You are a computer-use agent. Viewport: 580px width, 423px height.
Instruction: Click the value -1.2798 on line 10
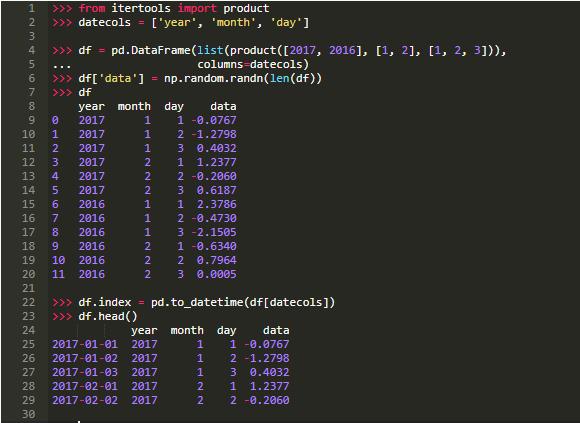(x=214, y=134)
